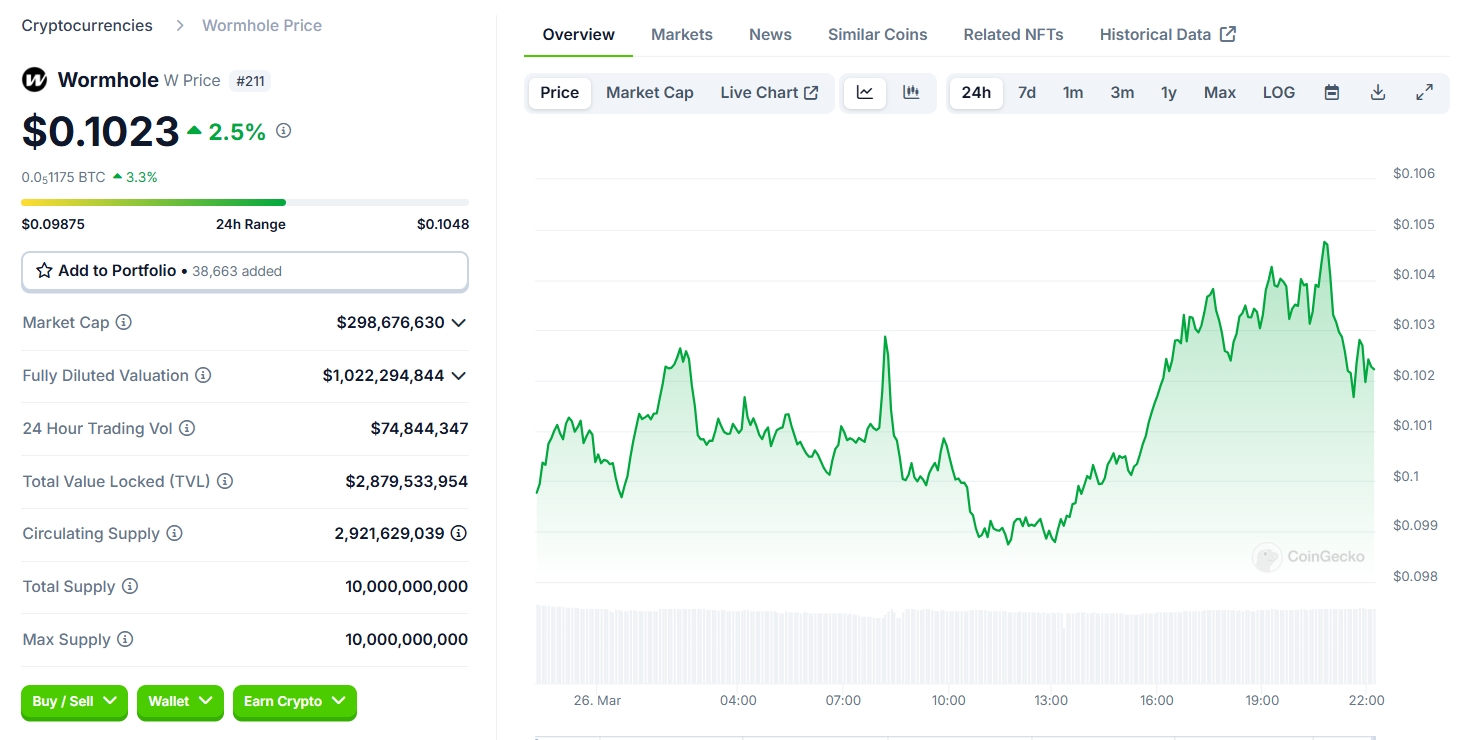Toggle LOG scale on chart
This screenshot has height=740, width=1465.
tap(1278, 93)
